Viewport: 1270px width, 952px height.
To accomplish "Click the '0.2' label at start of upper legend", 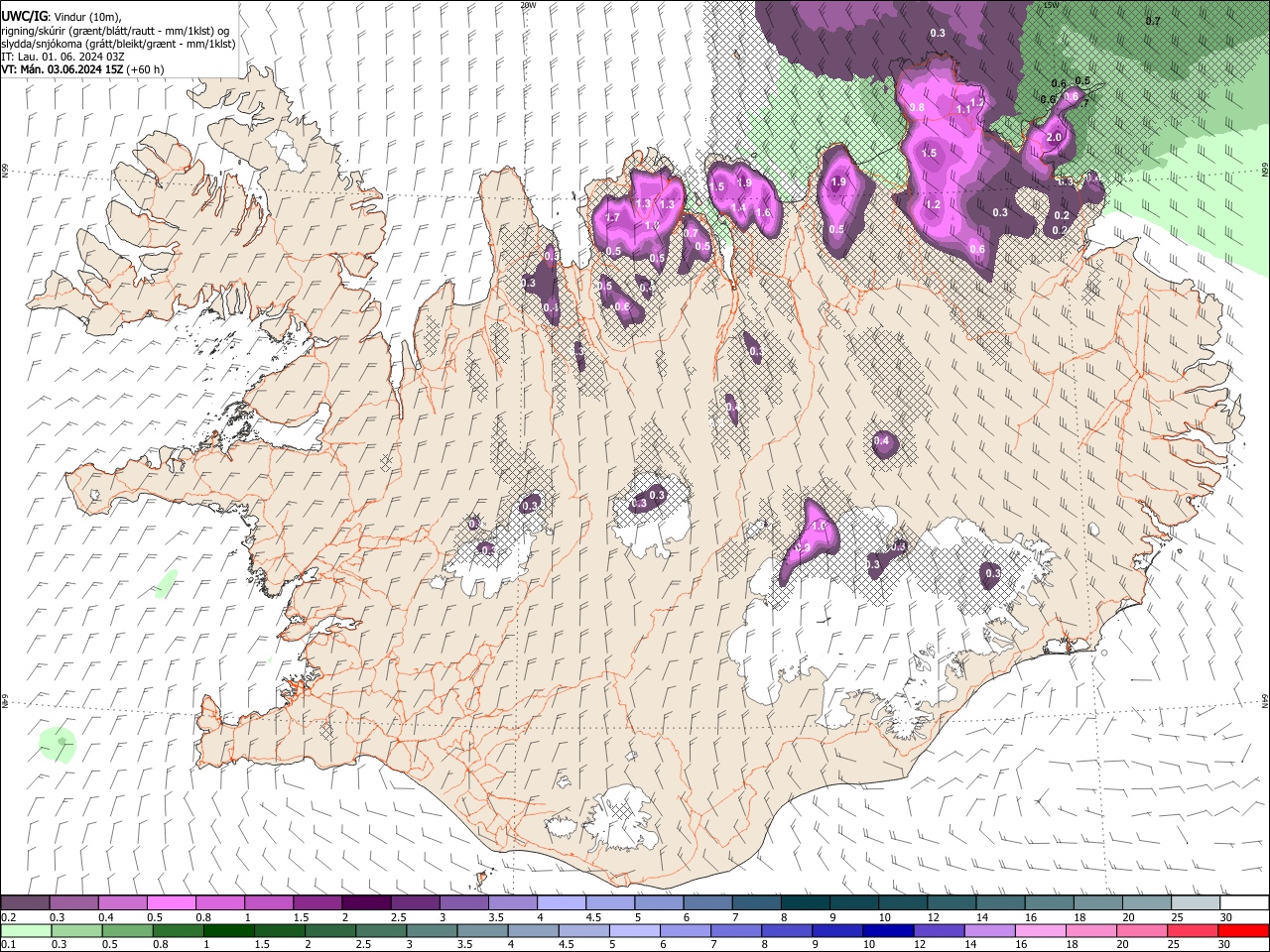I will point(8,917).
